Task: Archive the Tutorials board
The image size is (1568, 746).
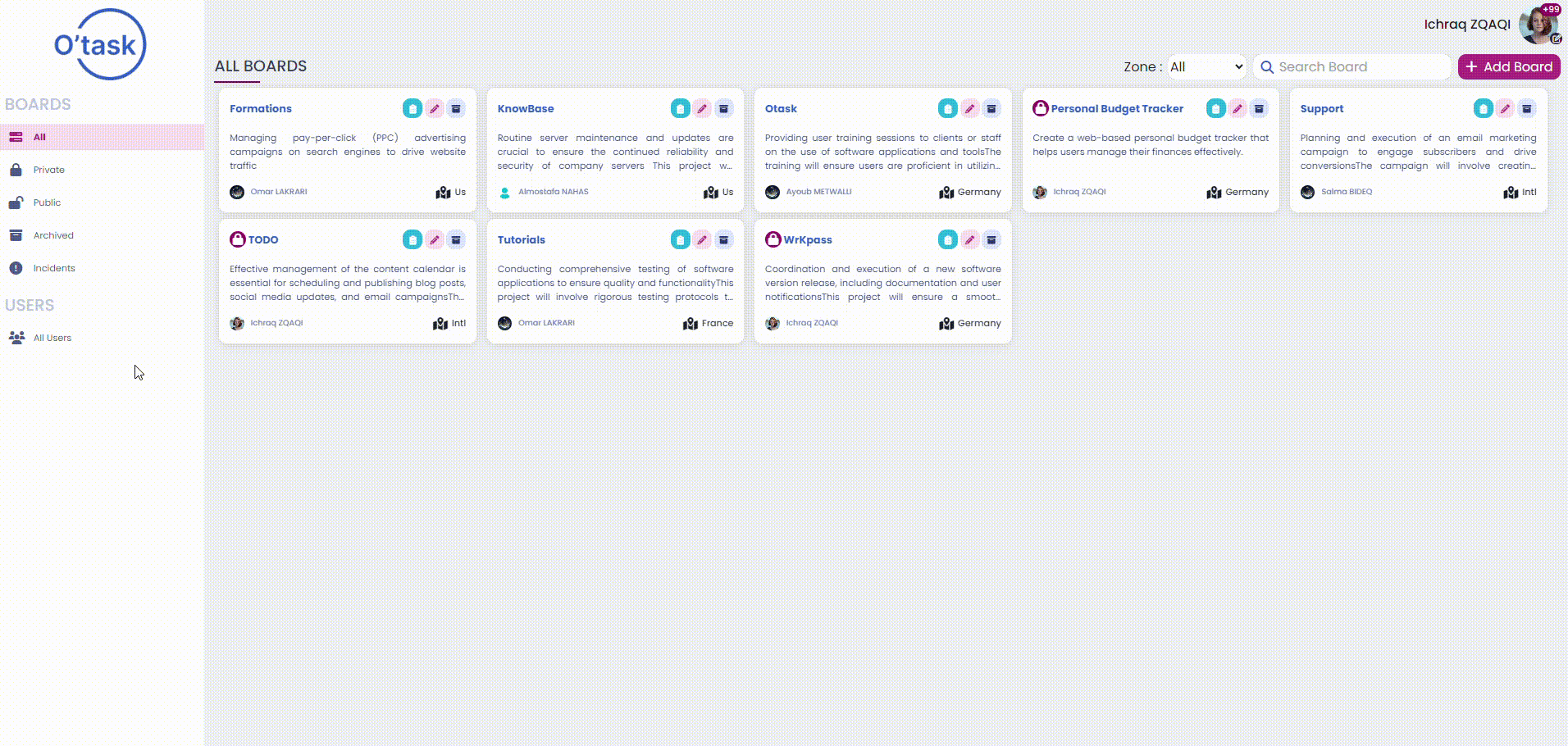Action: (x=723, y=239)
